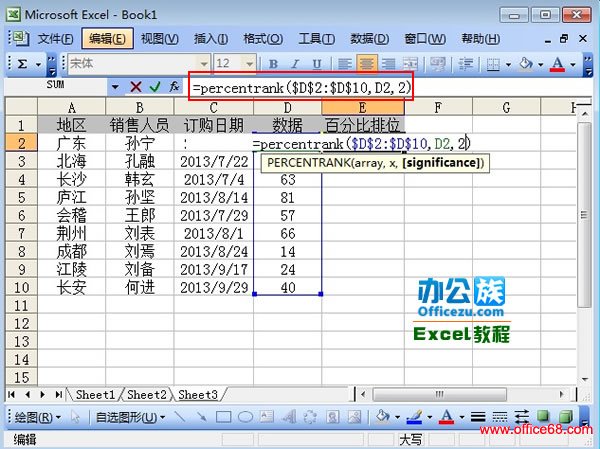Click the Shadow Style green box icon
Image resolution: width=600 pixels, height=449 pixels.
(543, 416)
